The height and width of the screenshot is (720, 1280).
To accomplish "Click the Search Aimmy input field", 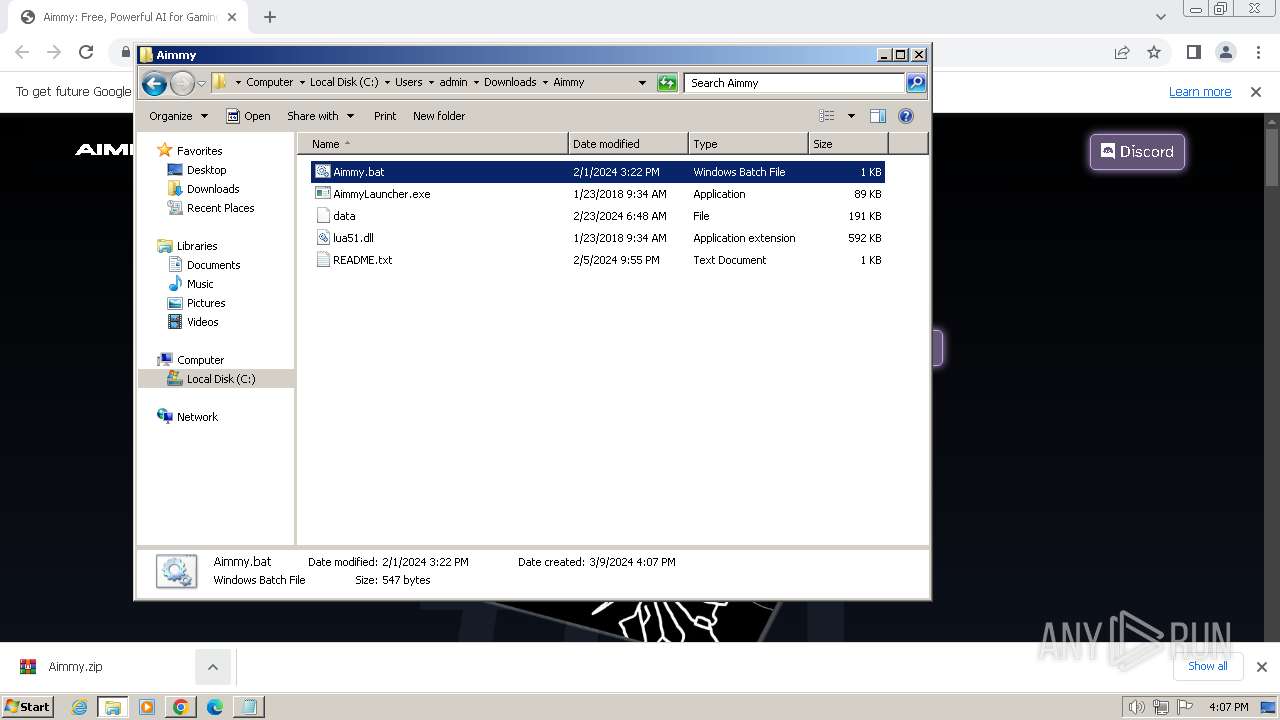I will tap(795, 83).
